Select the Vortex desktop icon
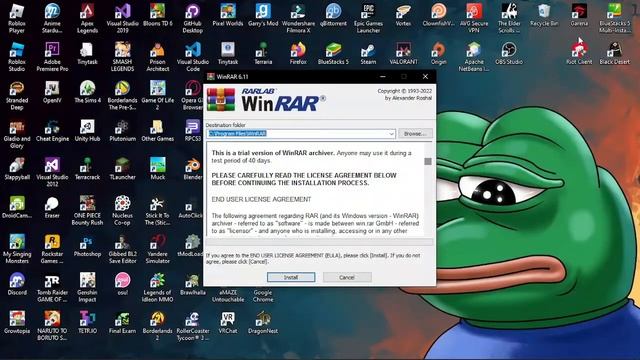The height and width of the screenshot is (360, 640). click(x=403, y=15)
